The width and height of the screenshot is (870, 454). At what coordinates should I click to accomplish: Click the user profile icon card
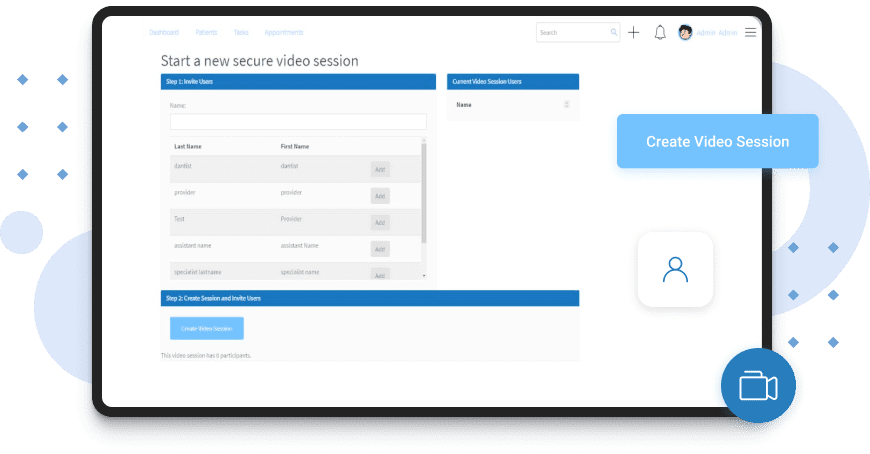(675, 269)
